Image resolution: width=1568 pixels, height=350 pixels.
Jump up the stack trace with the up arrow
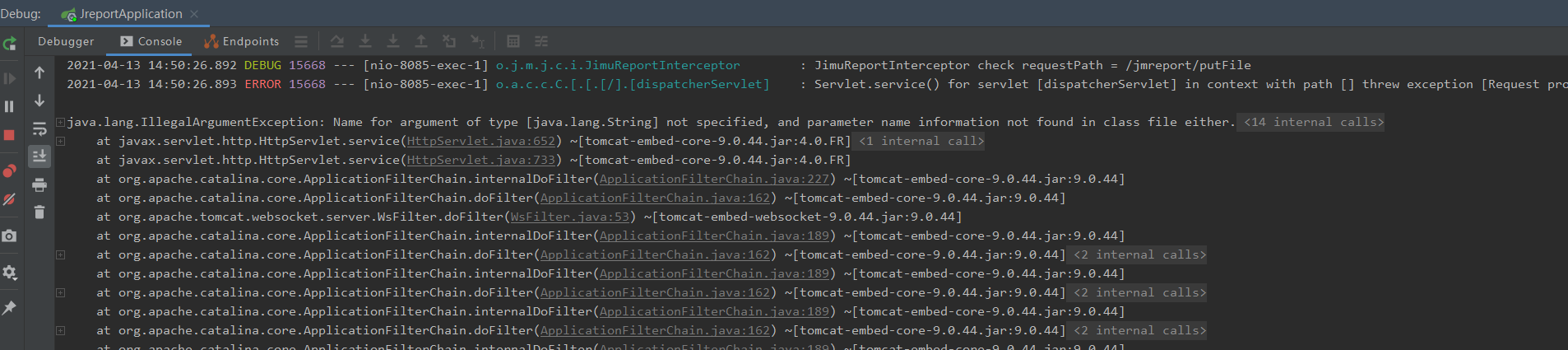[39, 72]
